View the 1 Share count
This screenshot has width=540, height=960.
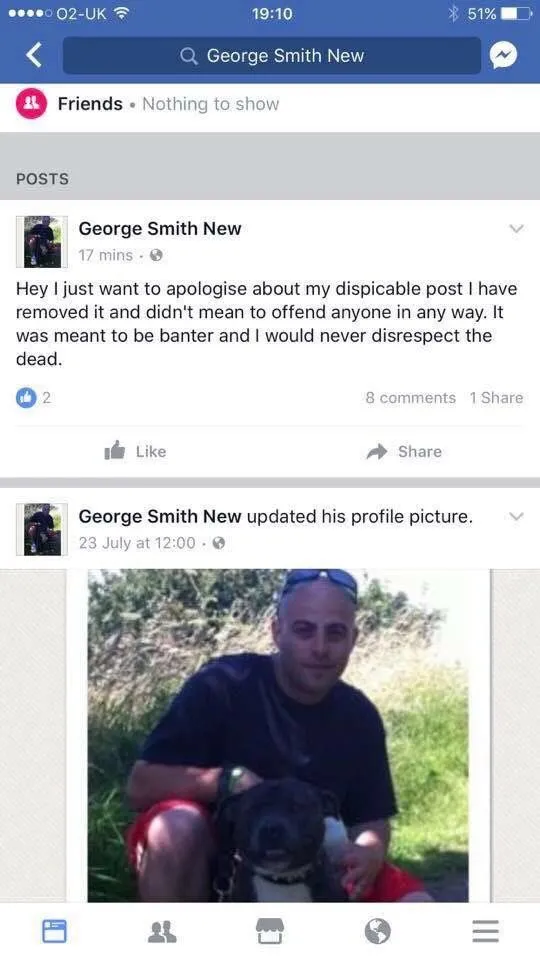point(496,398)
